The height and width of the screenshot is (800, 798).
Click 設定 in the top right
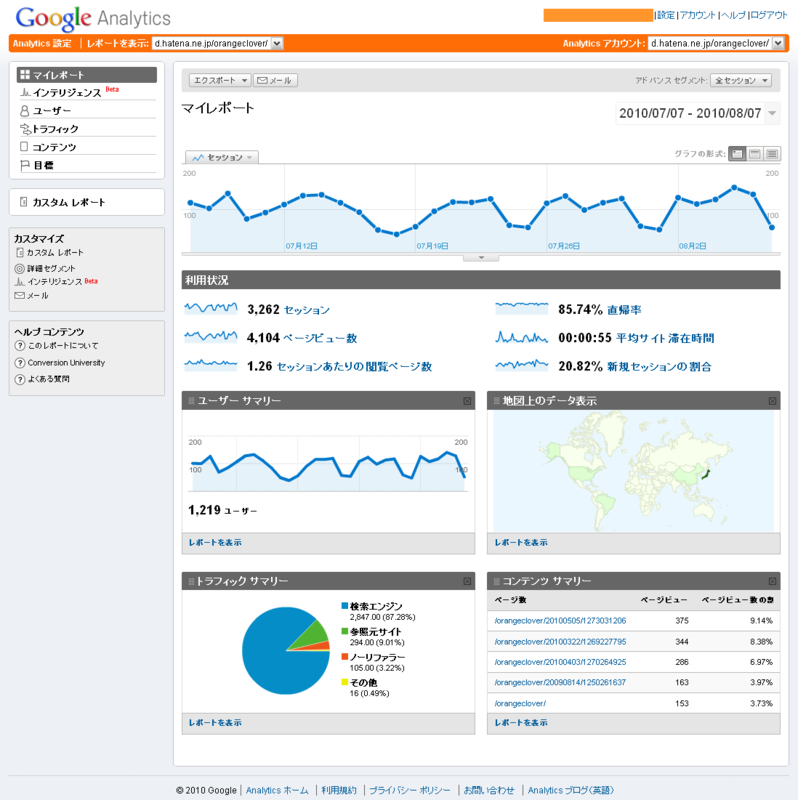(666, 15)
